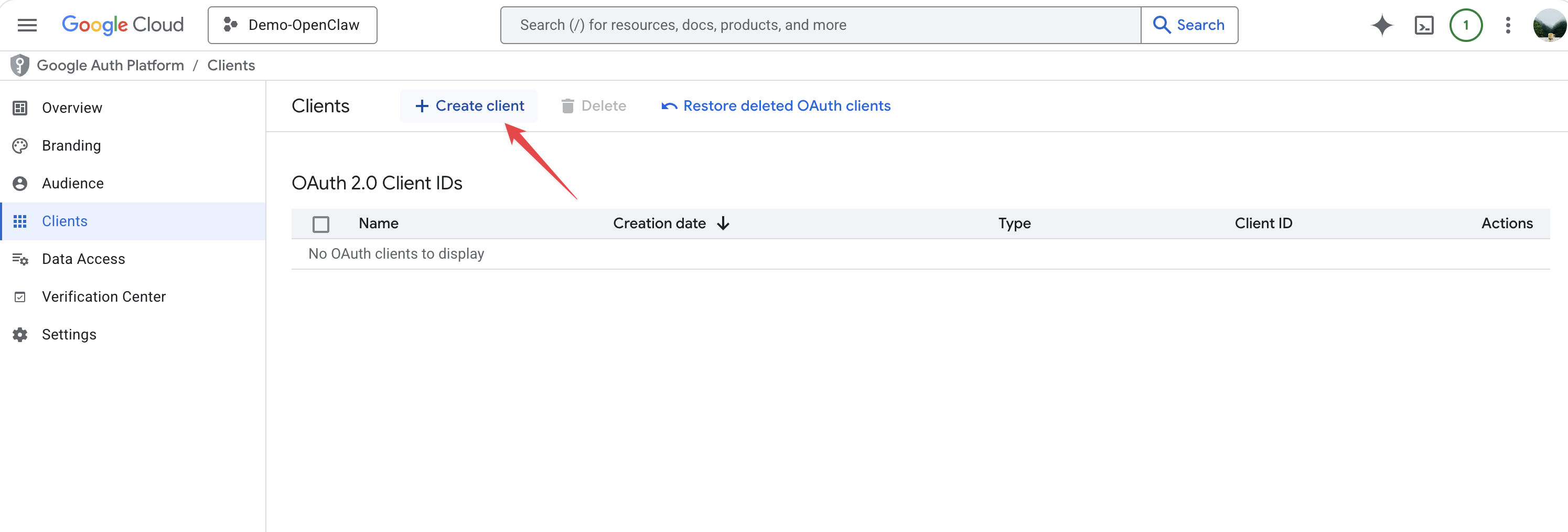
Task: Activate the Cloud Shell terminal
Action: click(x=1424, y=25)
